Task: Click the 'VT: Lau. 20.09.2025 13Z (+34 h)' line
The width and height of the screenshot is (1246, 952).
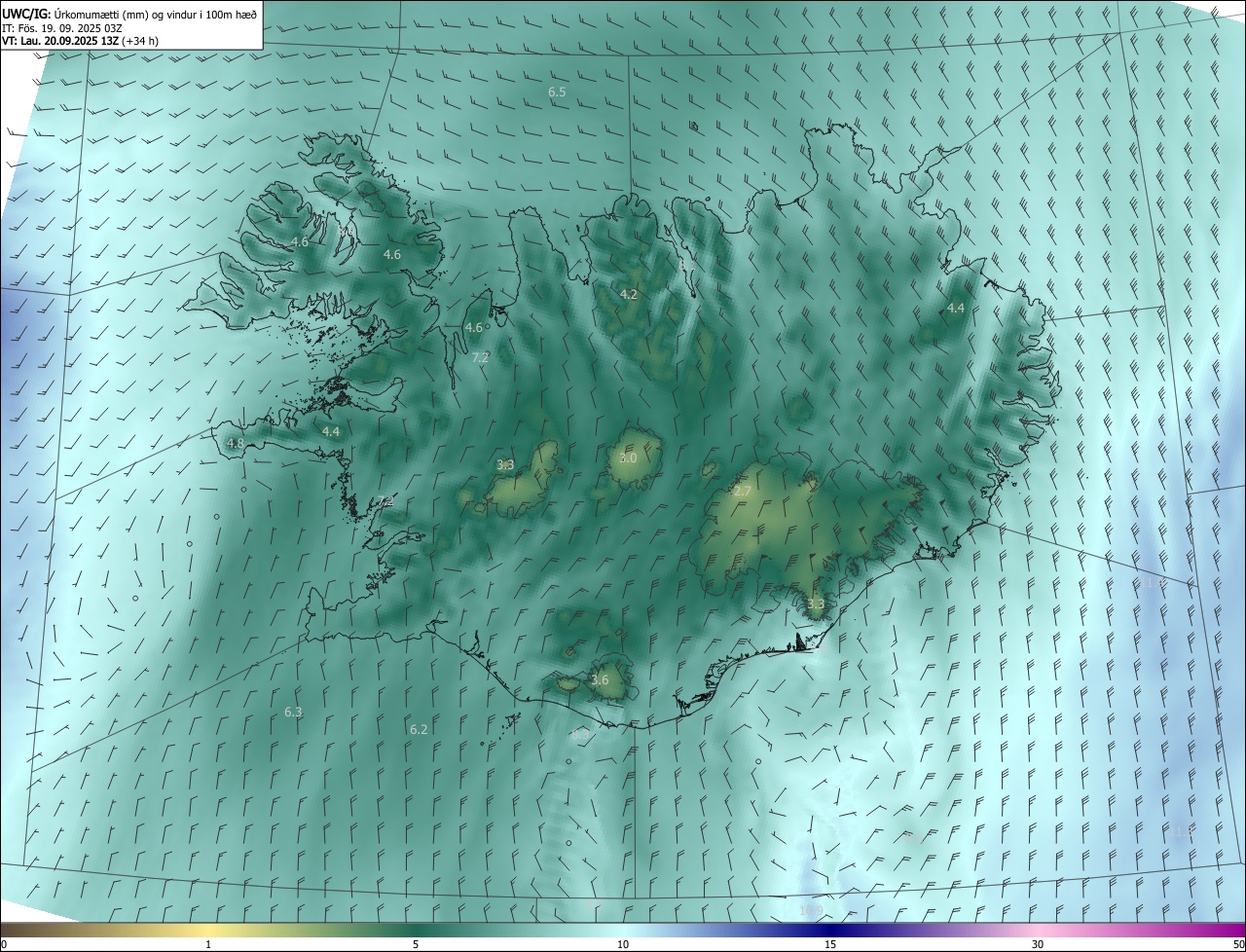Action: pyautogui.click(x=80, y=41)
